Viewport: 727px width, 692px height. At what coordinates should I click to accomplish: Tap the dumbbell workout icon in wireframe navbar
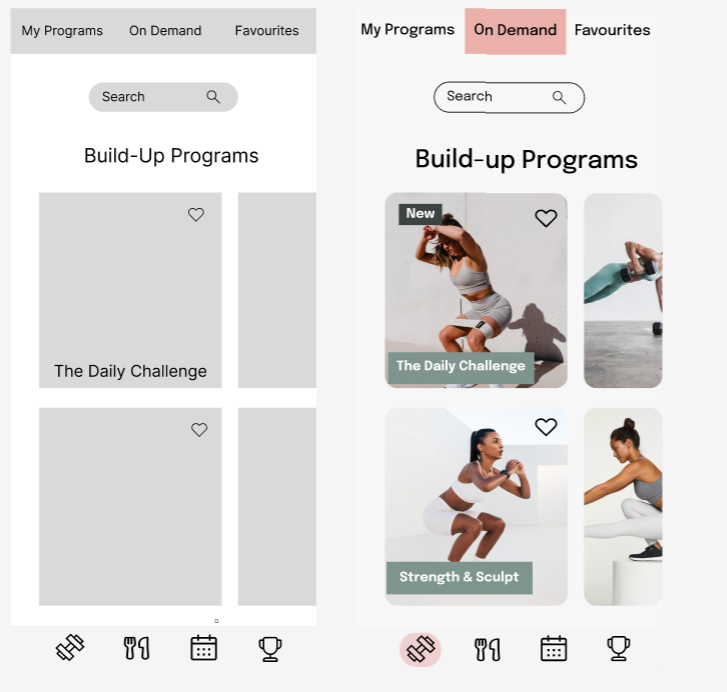click(x=70, y=647)
